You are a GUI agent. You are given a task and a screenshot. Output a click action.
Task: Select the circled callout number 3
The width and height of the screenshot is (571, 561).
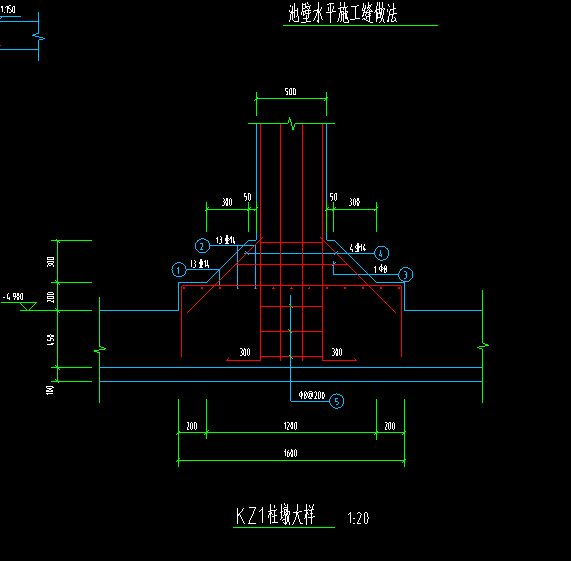point(405,274)
